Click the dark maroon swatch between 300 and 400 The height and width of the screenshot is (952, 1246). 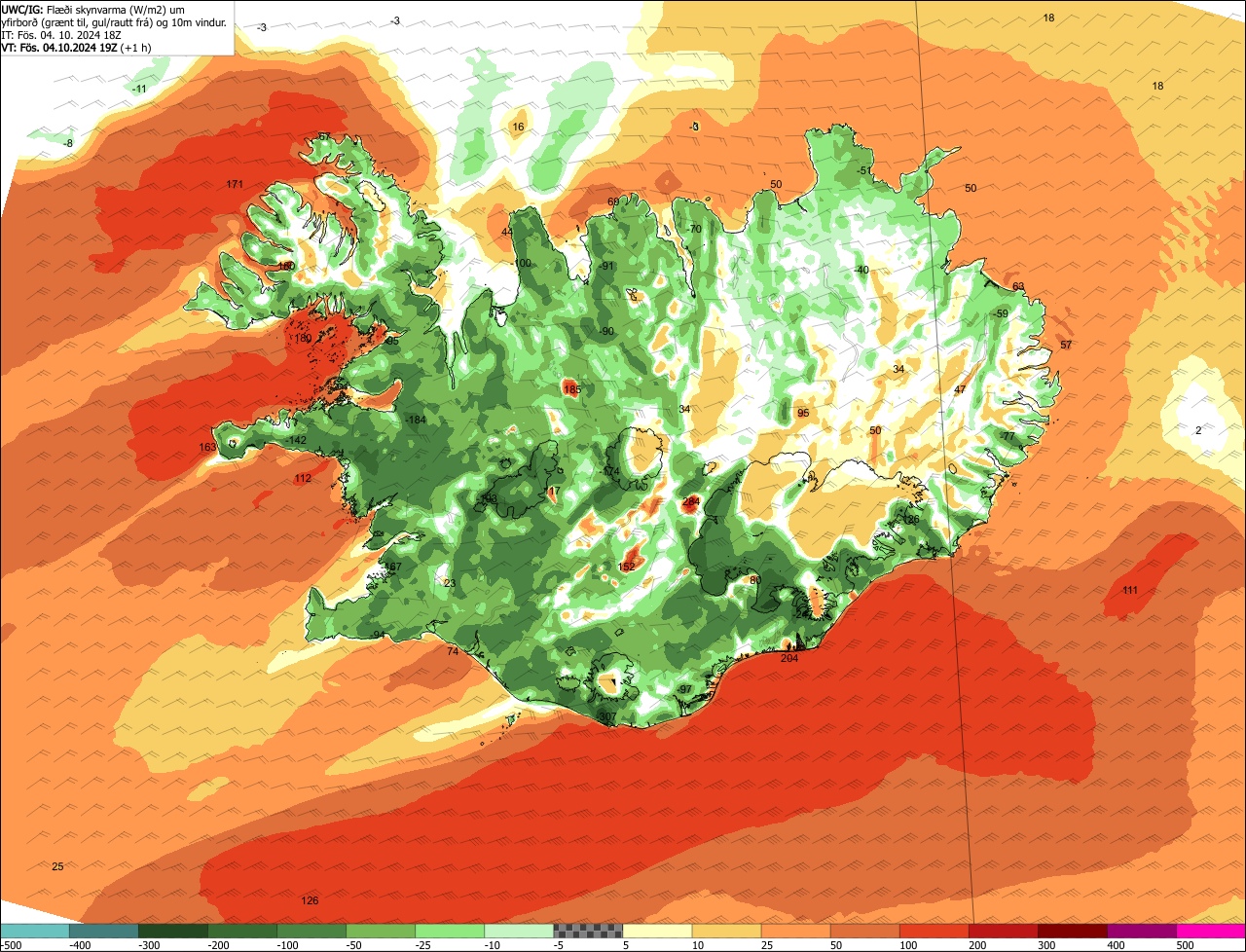(1073, 931)
